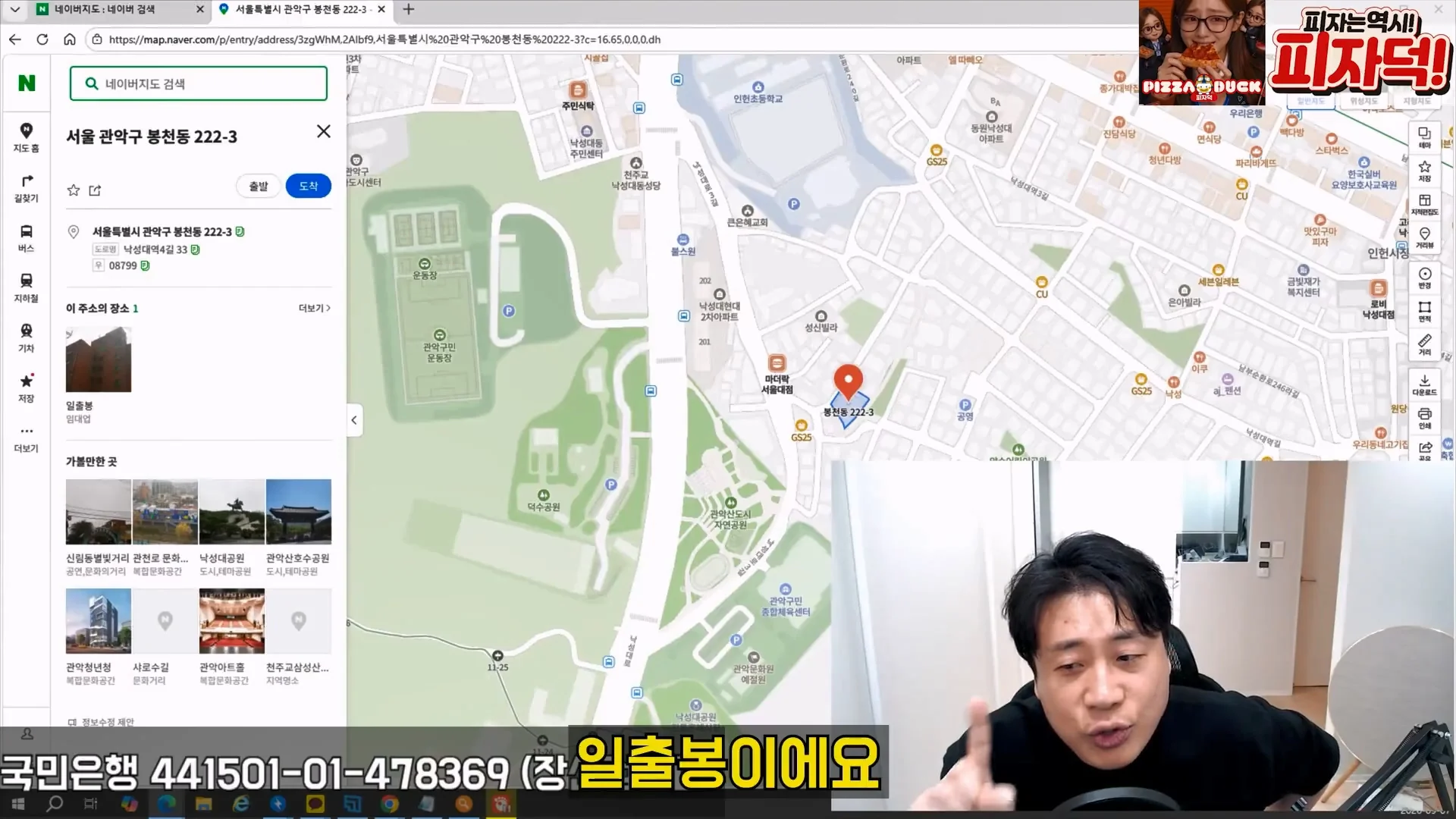
Task: Collapse the side panel with the arrow handle
Action: 354,419
